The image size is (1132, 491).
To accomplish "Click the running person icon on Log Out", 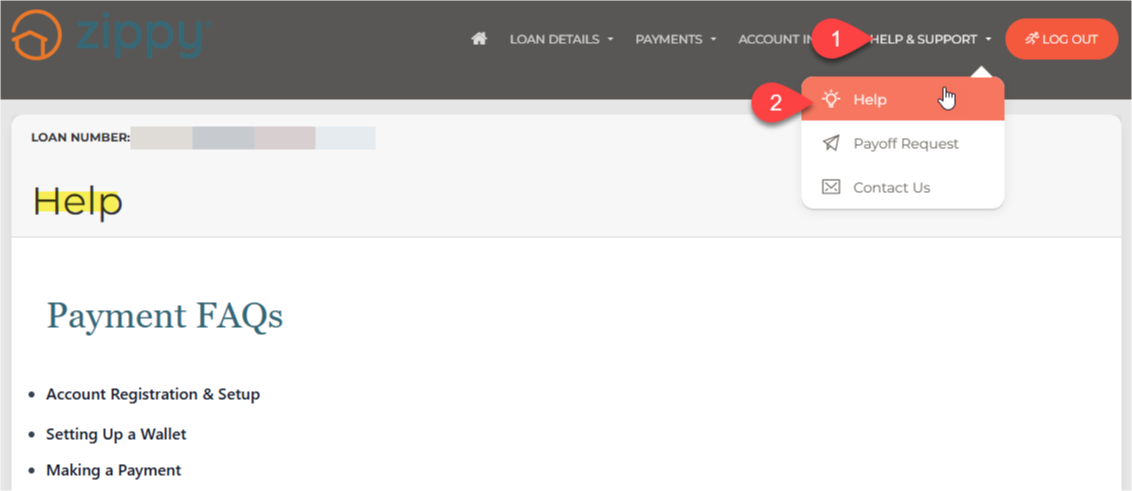I will (1032, 39).
